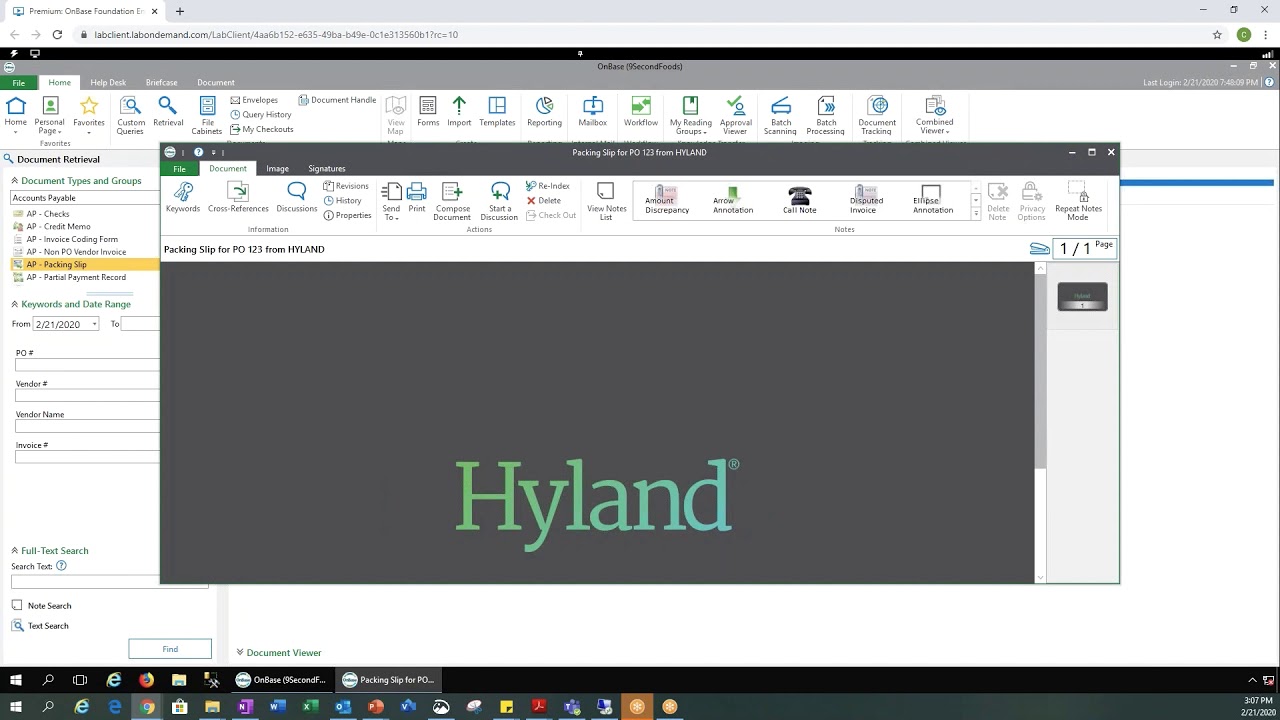This screenshot has height=720, width=1280.
Task: Open Query History
Action: point(260,114)
